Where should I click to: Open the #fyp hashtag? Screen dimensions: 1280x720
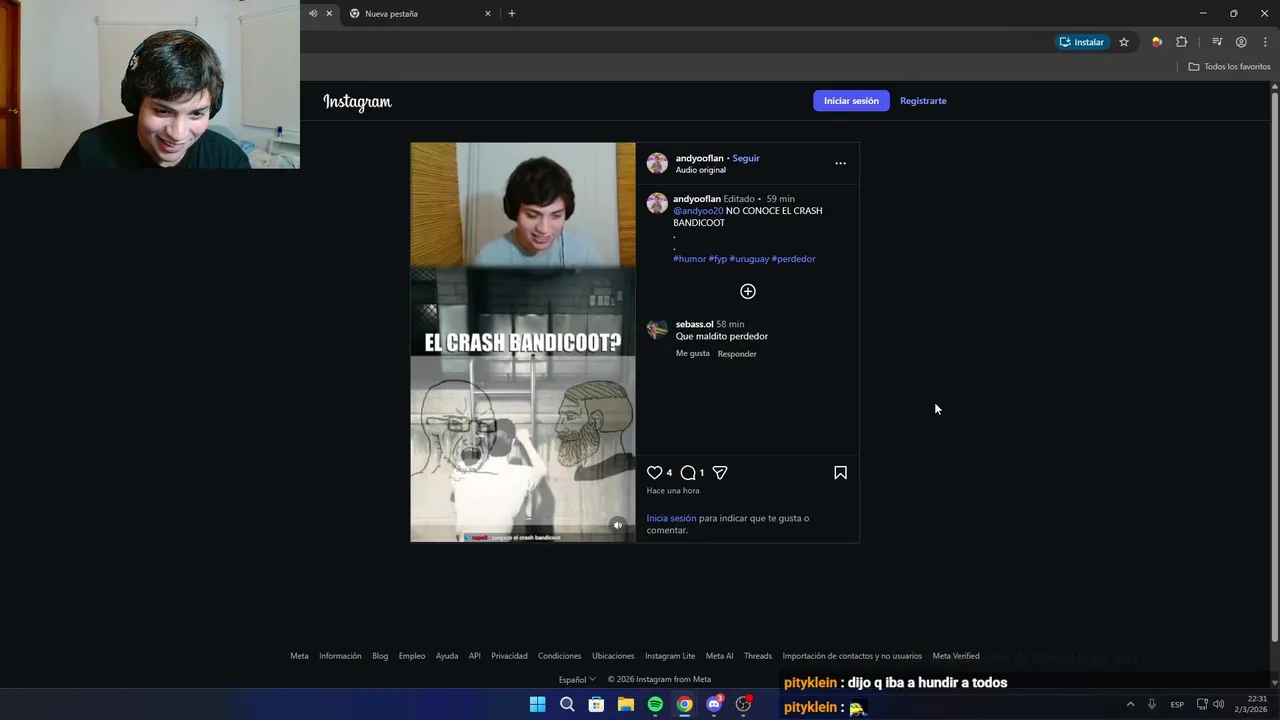coord(718,259)
